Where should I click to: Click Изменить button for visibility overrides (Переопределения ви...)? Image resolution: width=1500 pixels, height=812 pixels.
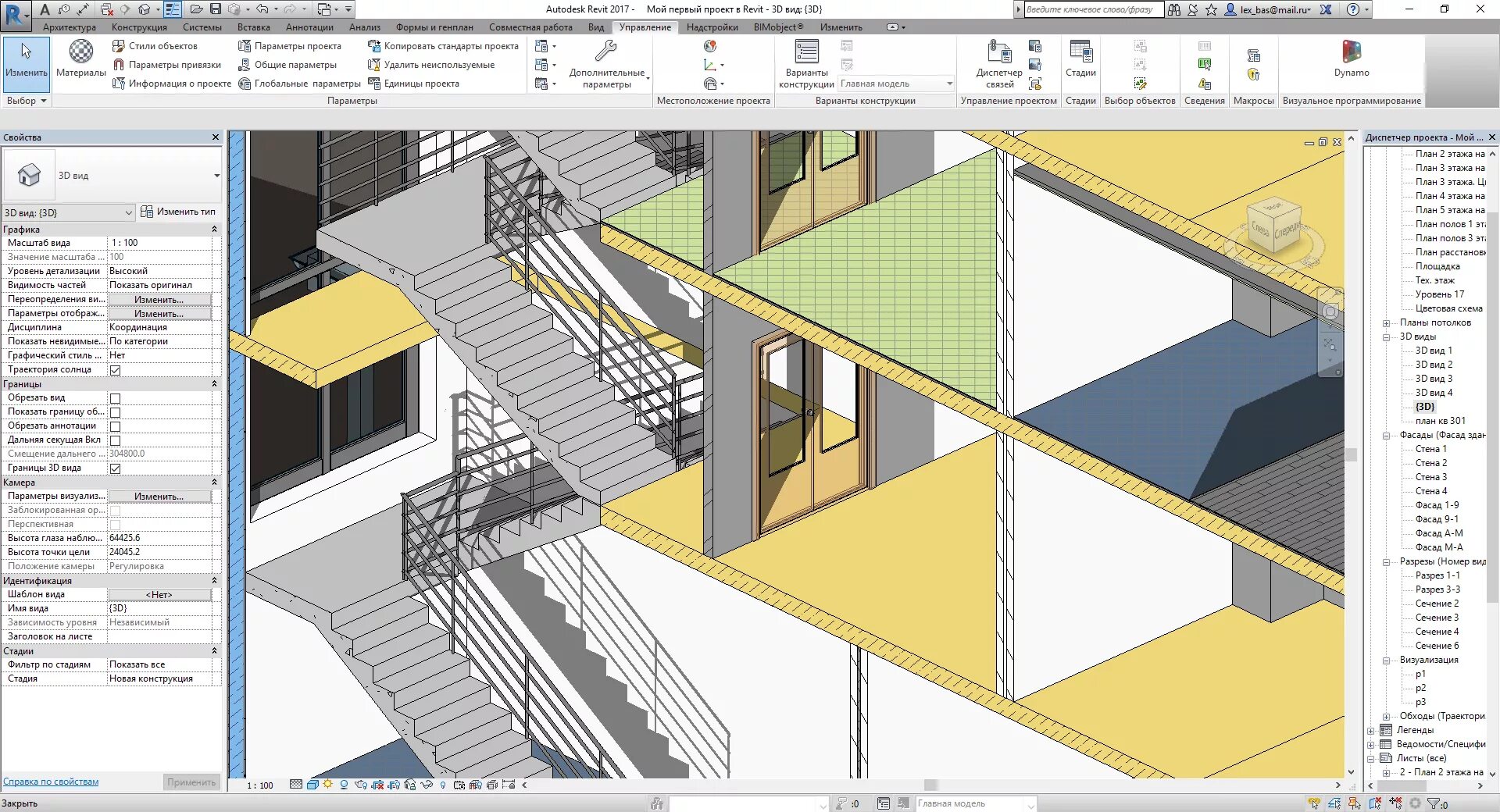pyautogui.click(x=159, y=300)
